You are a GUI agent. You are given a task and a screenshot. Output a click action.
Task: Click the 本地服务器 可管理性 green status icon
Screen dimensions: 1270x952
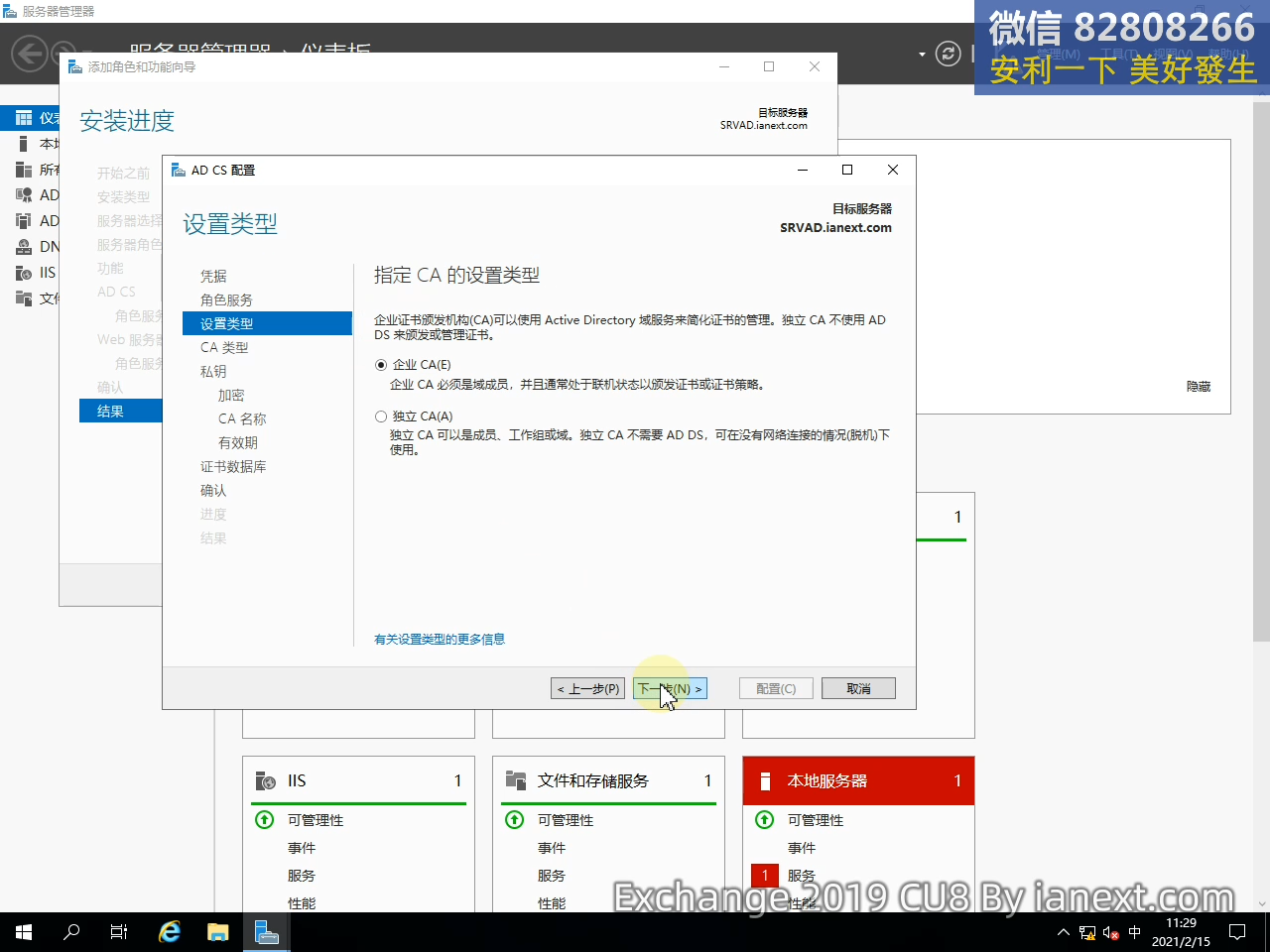[x=764, y=820]
